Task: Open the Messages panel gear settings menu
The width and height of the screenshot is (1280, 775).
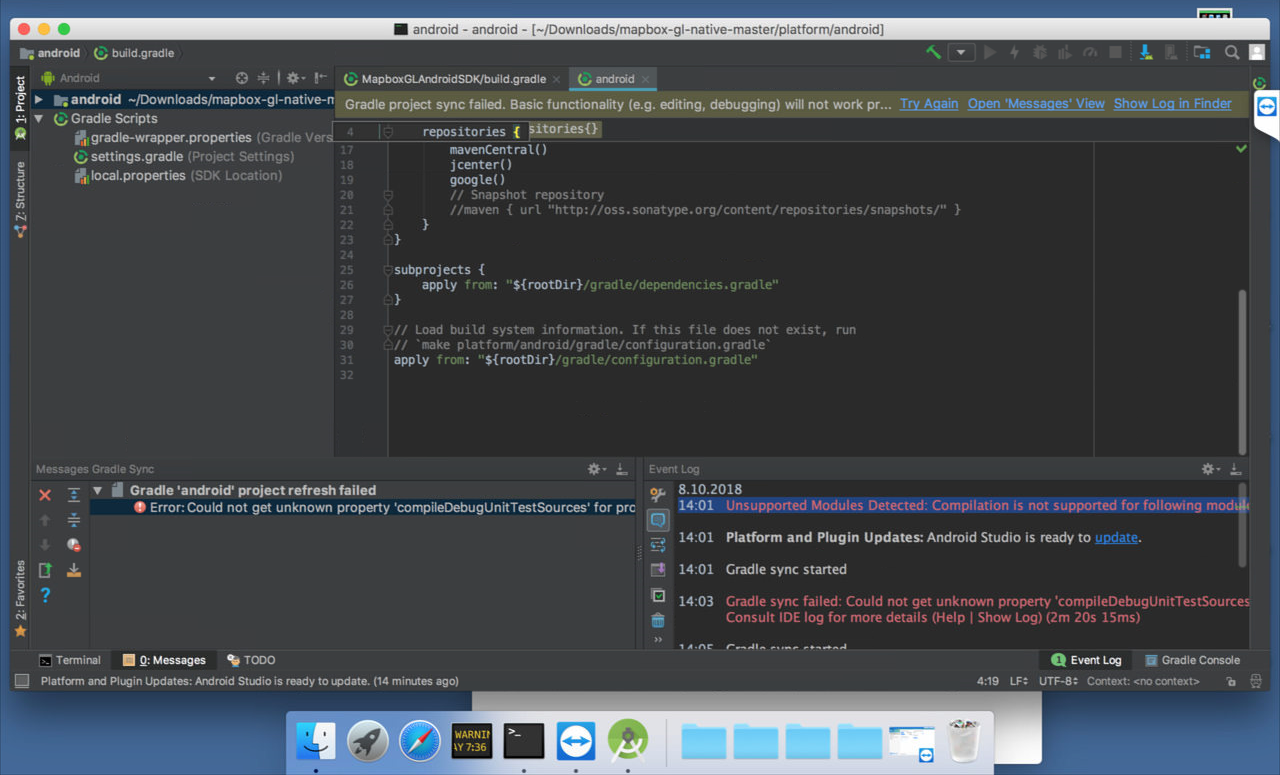Action: [597, 469]
